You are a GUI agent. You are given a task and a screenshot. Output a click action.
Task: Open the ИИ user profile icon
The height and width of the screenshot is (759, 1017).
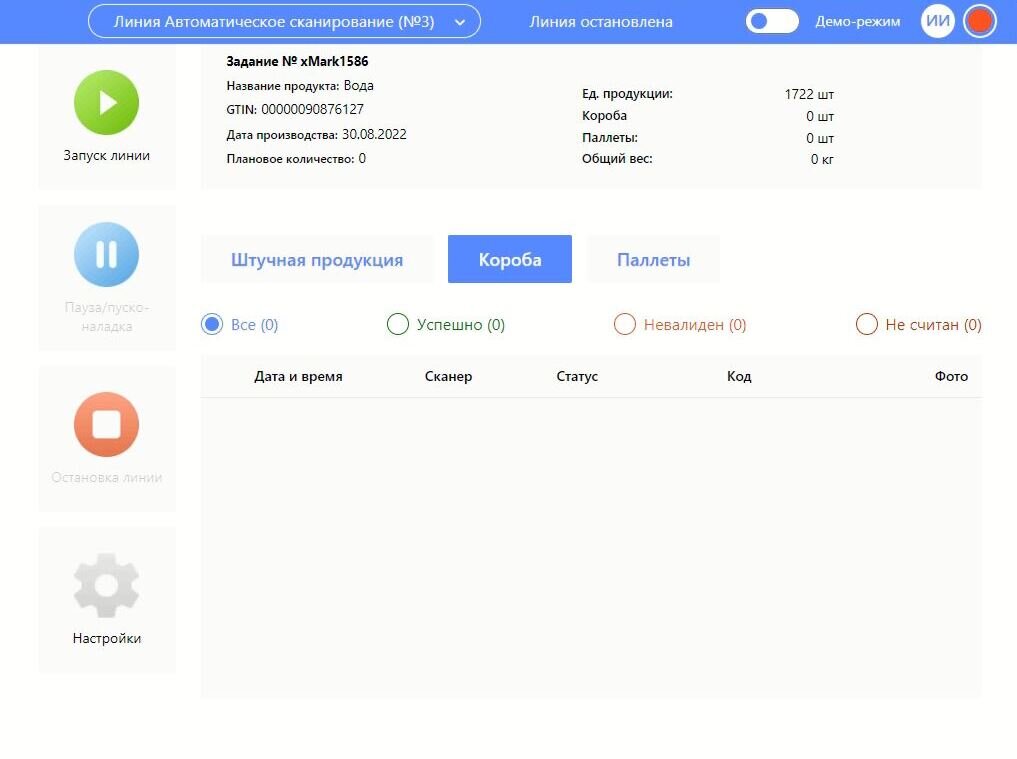pyautogui.click(x=937, y=20)
